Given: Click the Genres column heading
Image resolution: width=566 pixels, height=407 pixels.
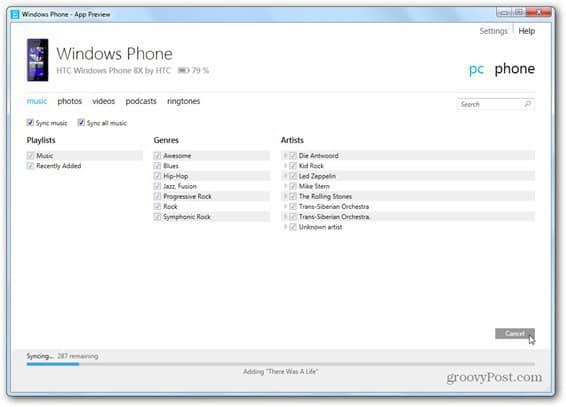Looking at the screenshot, I should 166,140.
